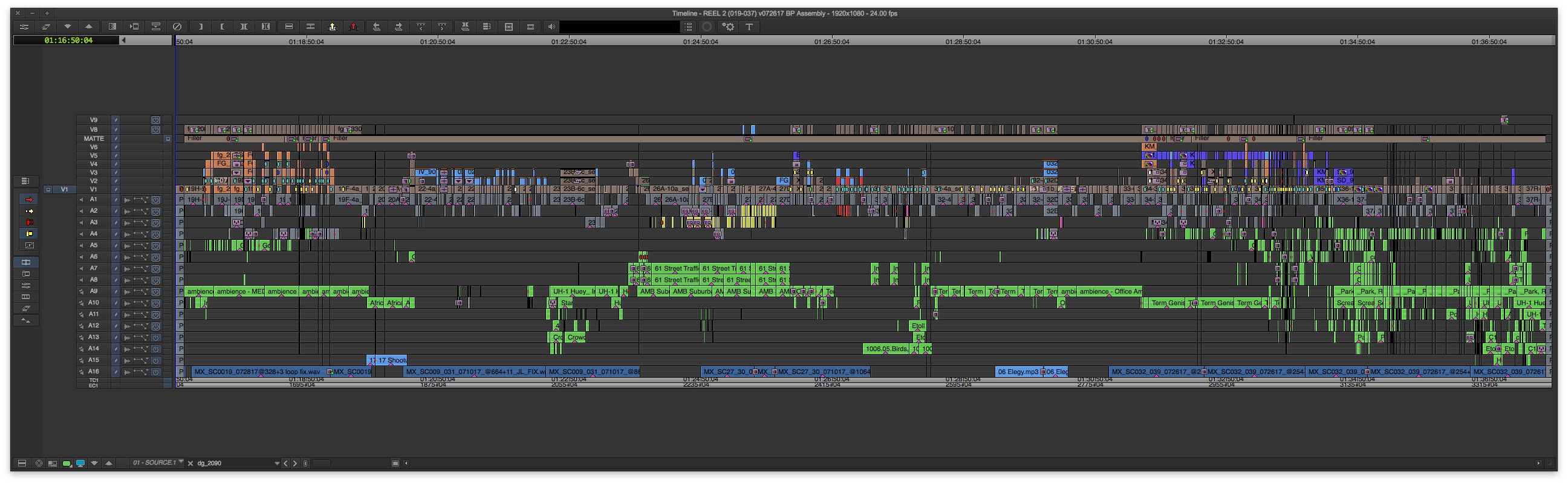Viewport: 1568px width, 484px height.
Task: Open the Timeline fast menu hamburger icon
Action: (22, 463)
